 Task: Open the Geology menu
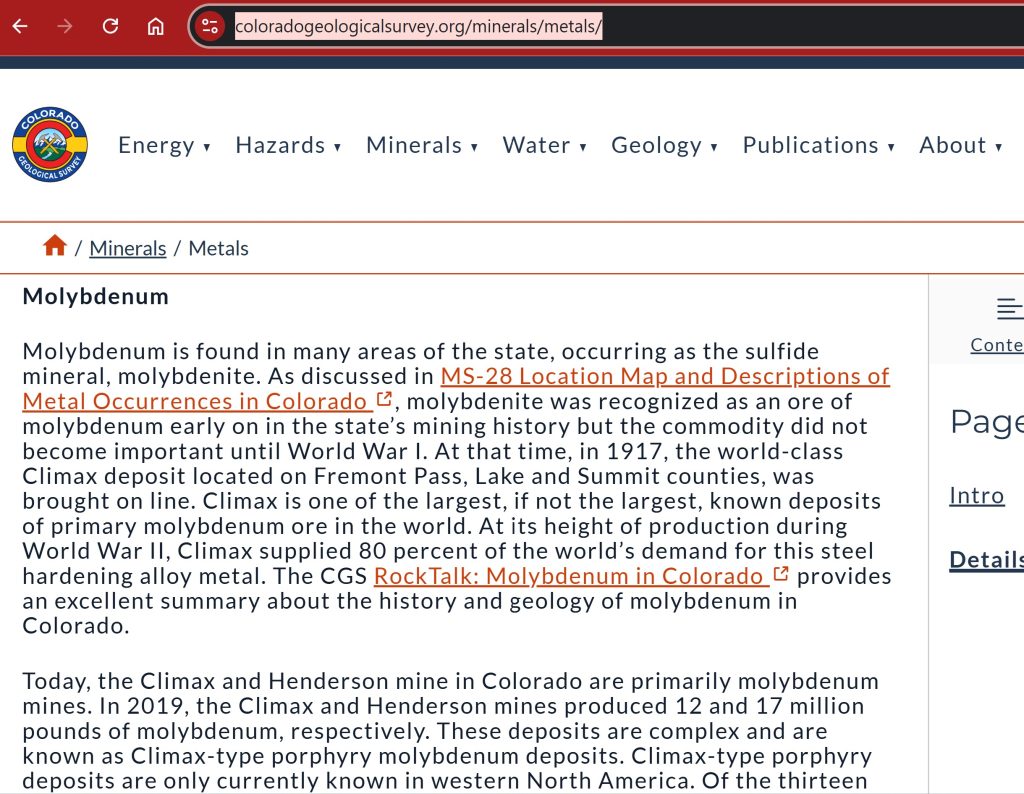point(664,146)
